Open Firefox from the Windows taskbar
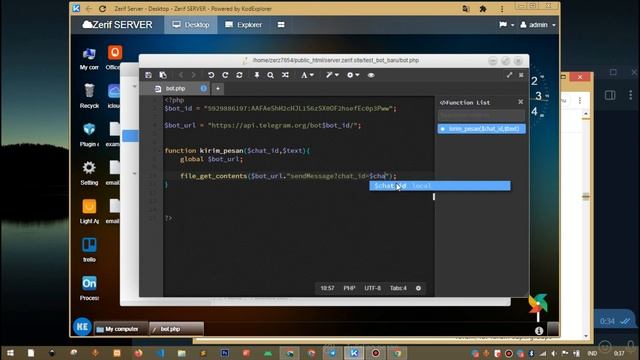Viewport: 640px width, 360px height. point(138,353)
